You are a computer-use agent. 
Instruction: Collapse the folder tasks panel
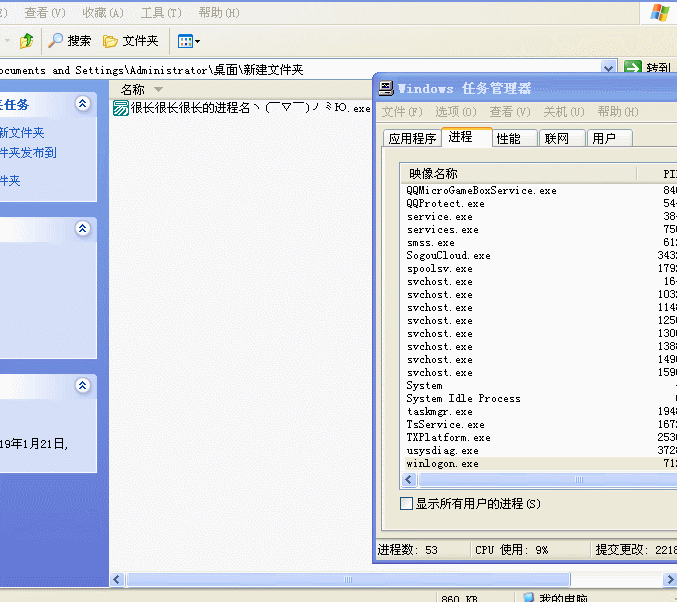82,104
